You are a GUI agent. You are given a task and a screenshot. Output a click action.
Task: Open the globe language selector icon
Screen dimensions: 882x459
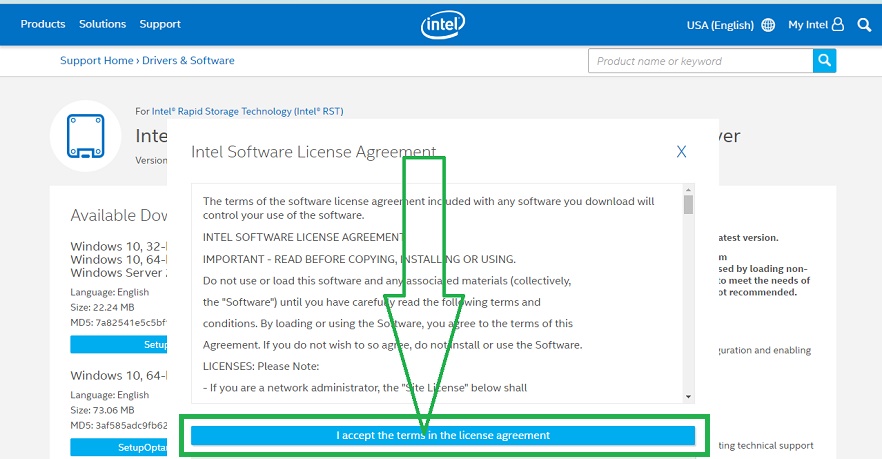768,25
